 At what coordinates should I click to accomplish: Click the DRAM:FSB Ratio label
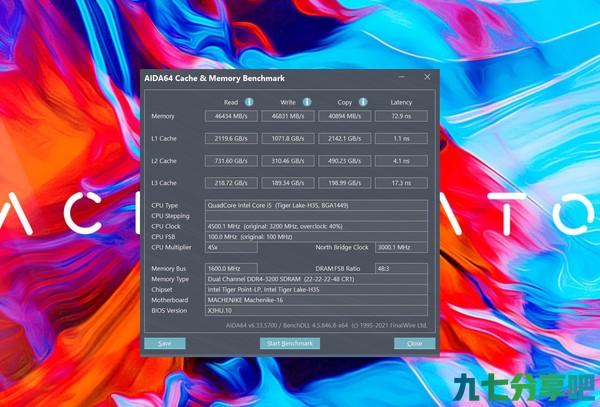click(x=338, y=269)
